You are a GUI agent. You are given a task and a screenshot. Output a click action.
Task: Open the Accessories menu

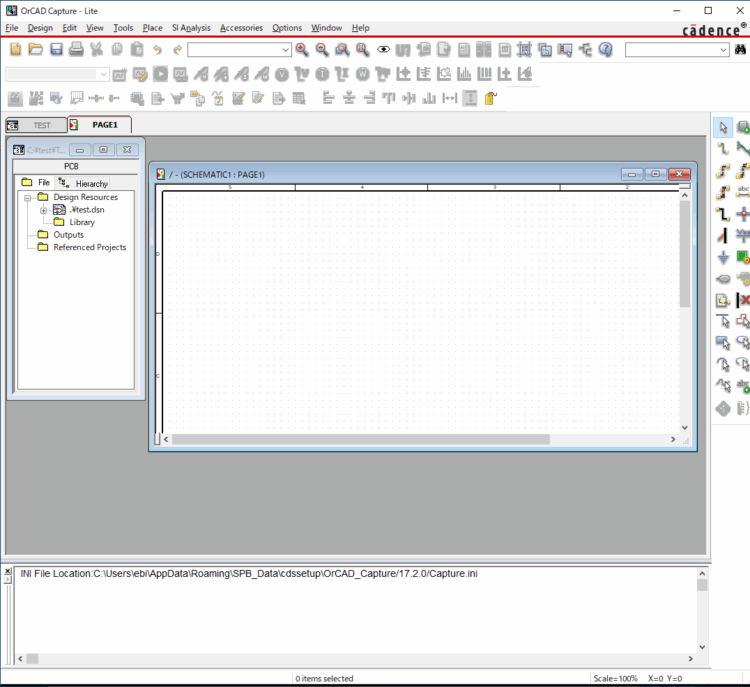tap(241, 28)
